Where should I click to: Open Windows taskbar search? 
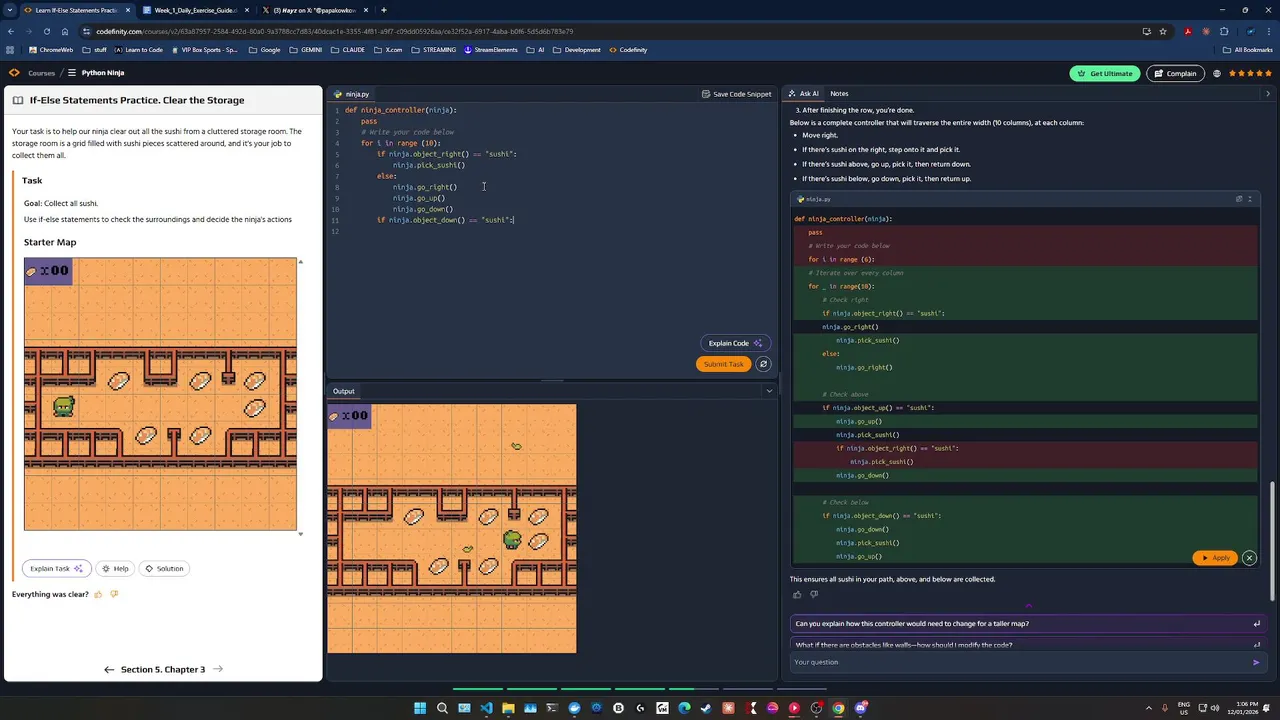tap(442, 708)
